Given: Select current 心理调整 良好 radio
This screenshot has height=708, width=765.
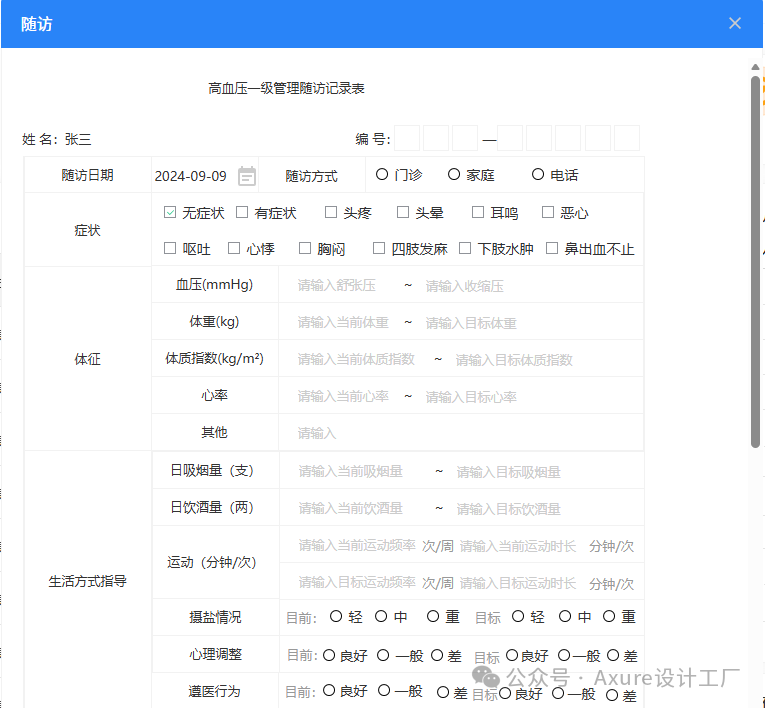Looking at the screenshot, I should pyautogui.click(x=329, y=655).
